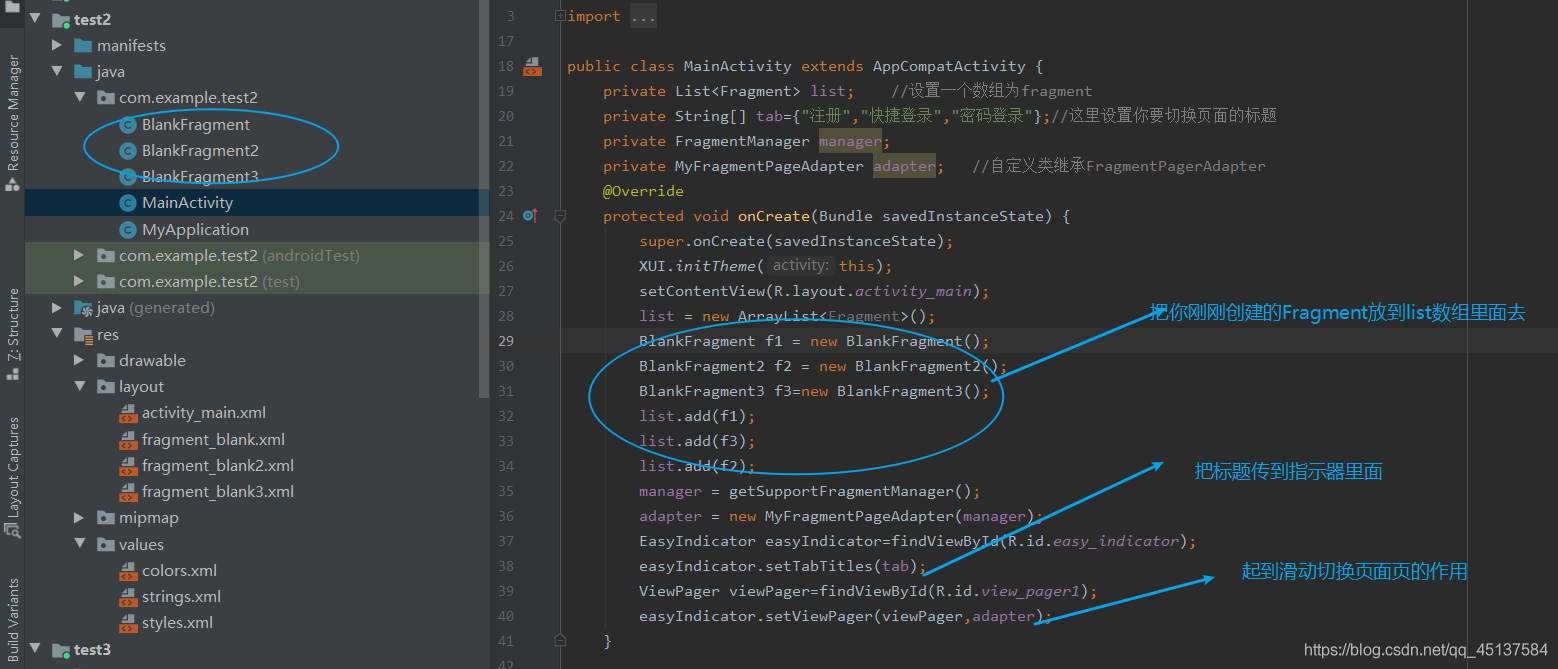This screenshot has width=1558, height=669.
Task: Collapse the com.example.test2 package
Action: [80, 97]
